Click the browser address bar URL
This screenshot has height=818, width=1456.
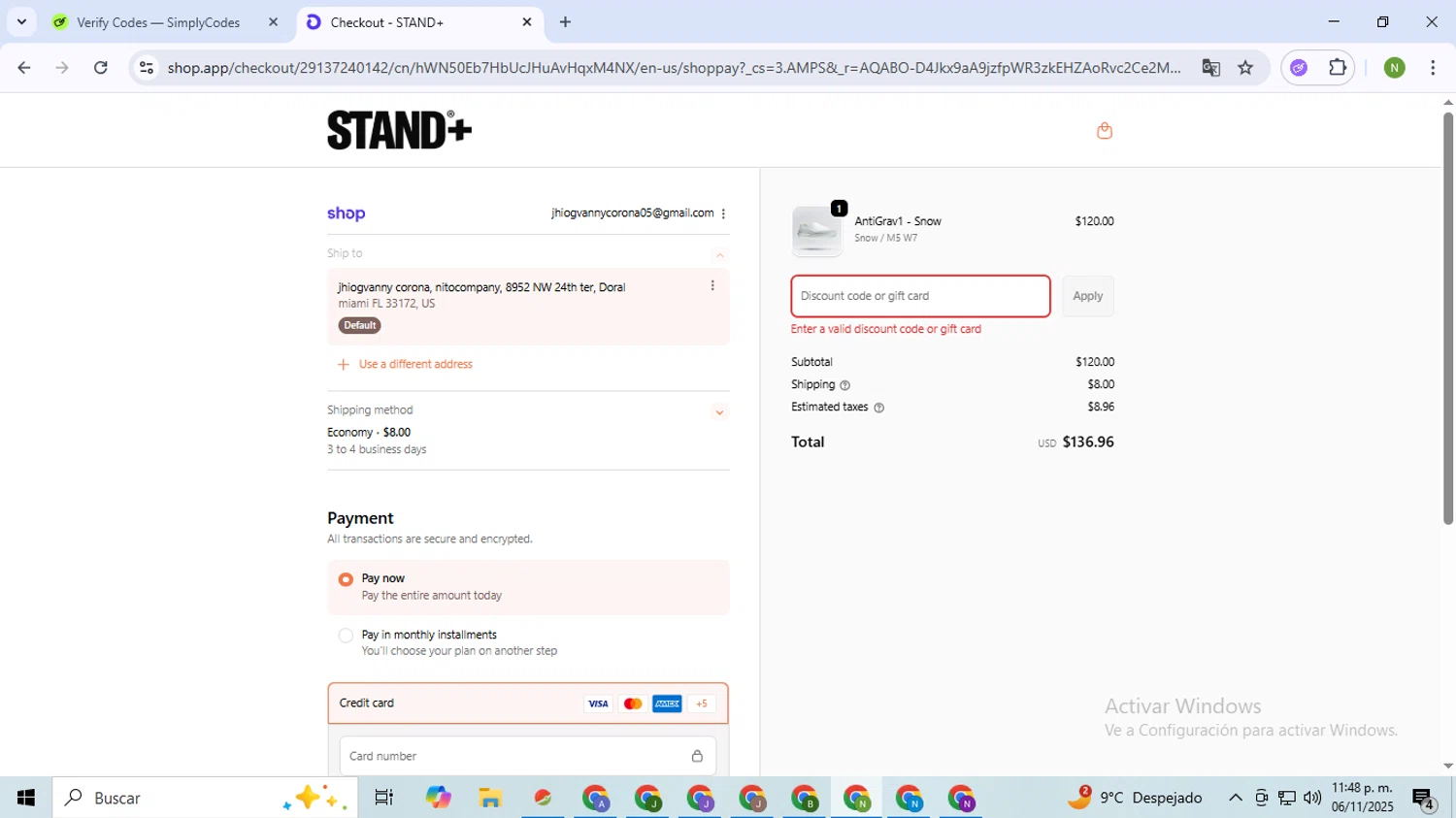tap(674, 68)
